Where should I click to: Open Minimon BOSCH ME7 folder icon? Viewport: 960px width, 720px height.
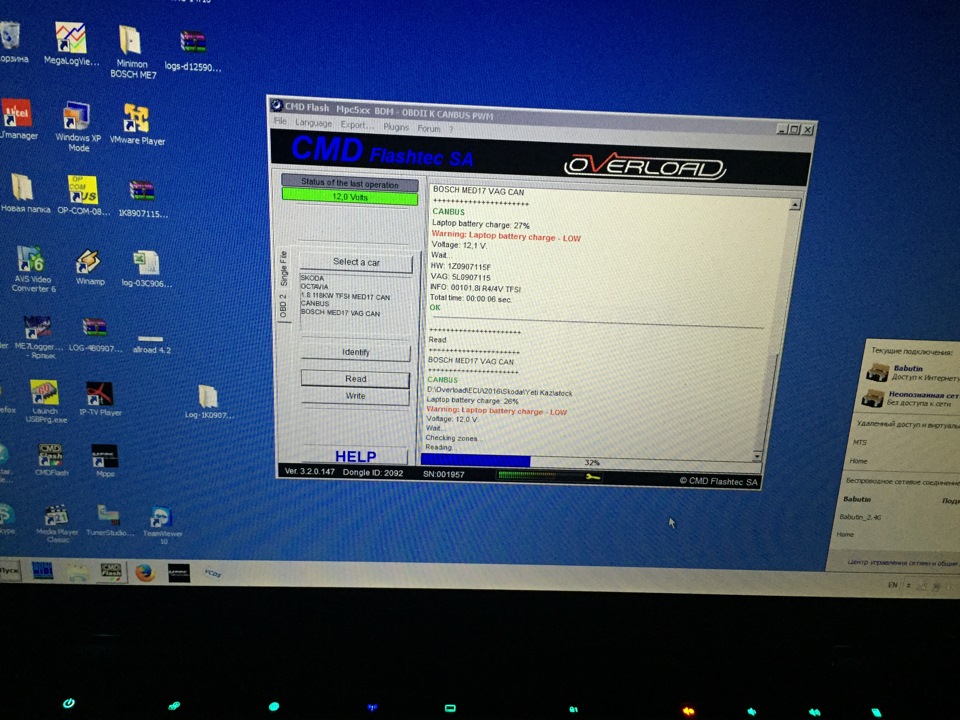(132, 51)
